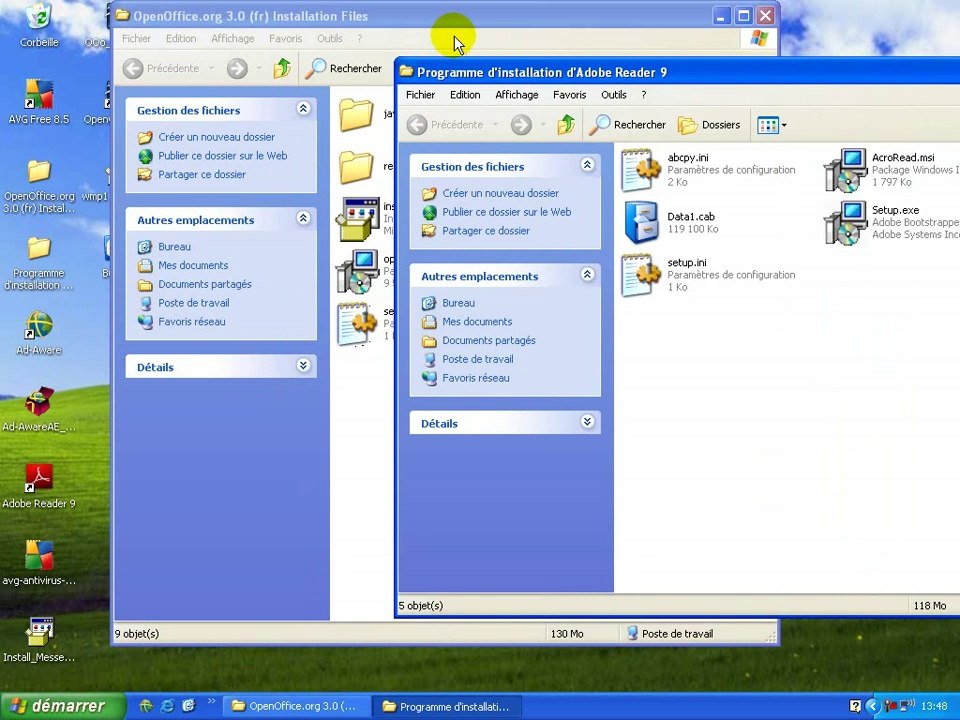The height and width of the screenshot is (720, 960).
Task: Toggle the Dossiers folders pane button
Action: [709, 124]
